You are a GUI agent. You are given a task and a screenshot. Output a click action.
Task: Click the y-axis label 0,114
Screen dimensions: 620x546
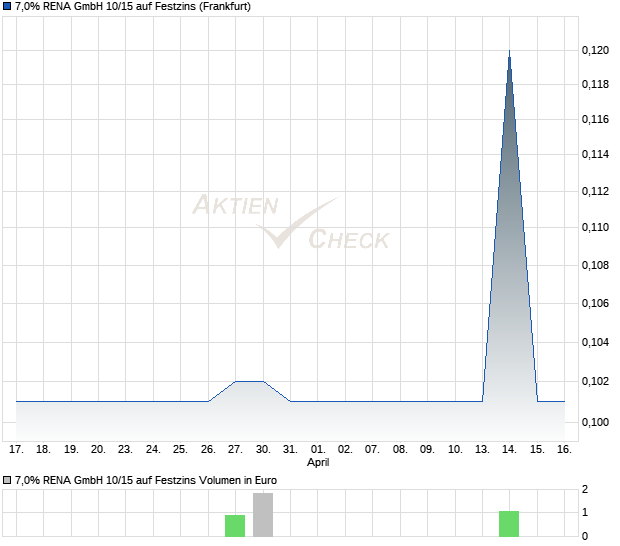[595, 154]
